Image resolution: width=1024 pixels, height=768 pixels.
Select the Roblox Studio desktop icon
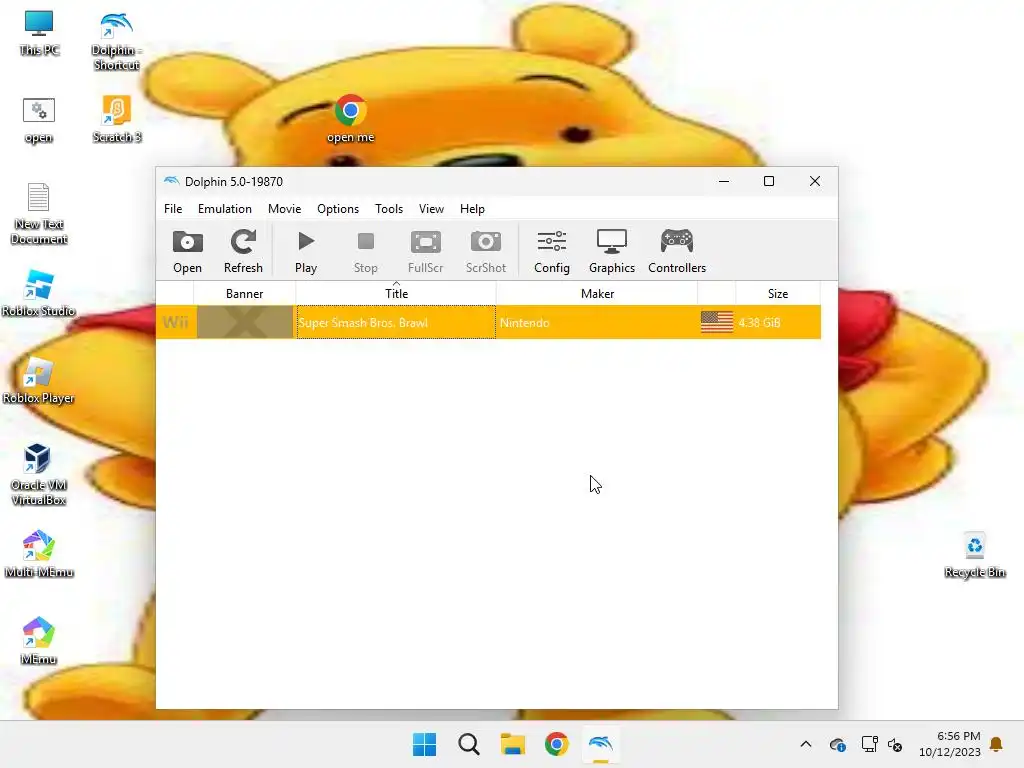39,293
